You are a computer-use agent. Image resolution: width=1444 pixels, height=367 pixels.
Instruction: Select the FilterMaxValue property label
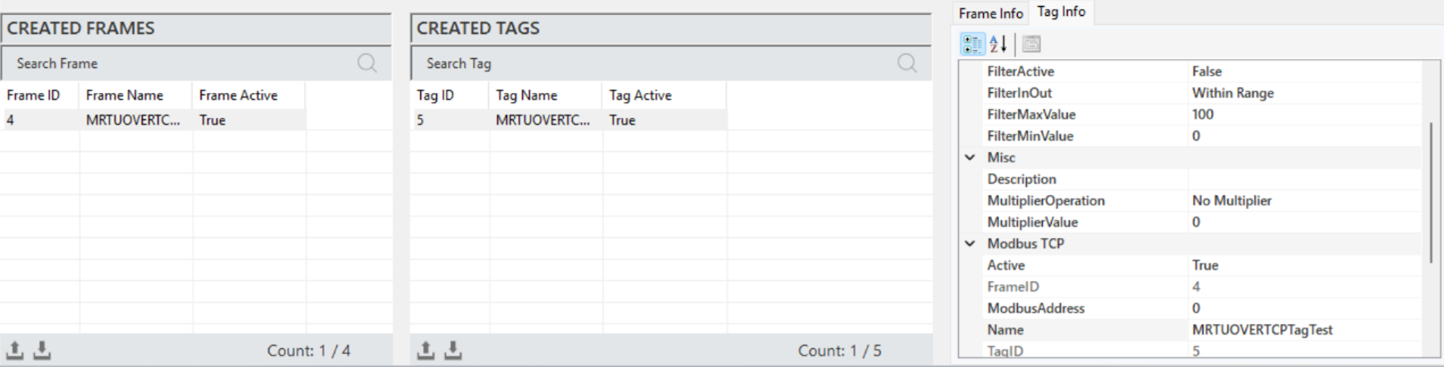[x=1031, y=115]
